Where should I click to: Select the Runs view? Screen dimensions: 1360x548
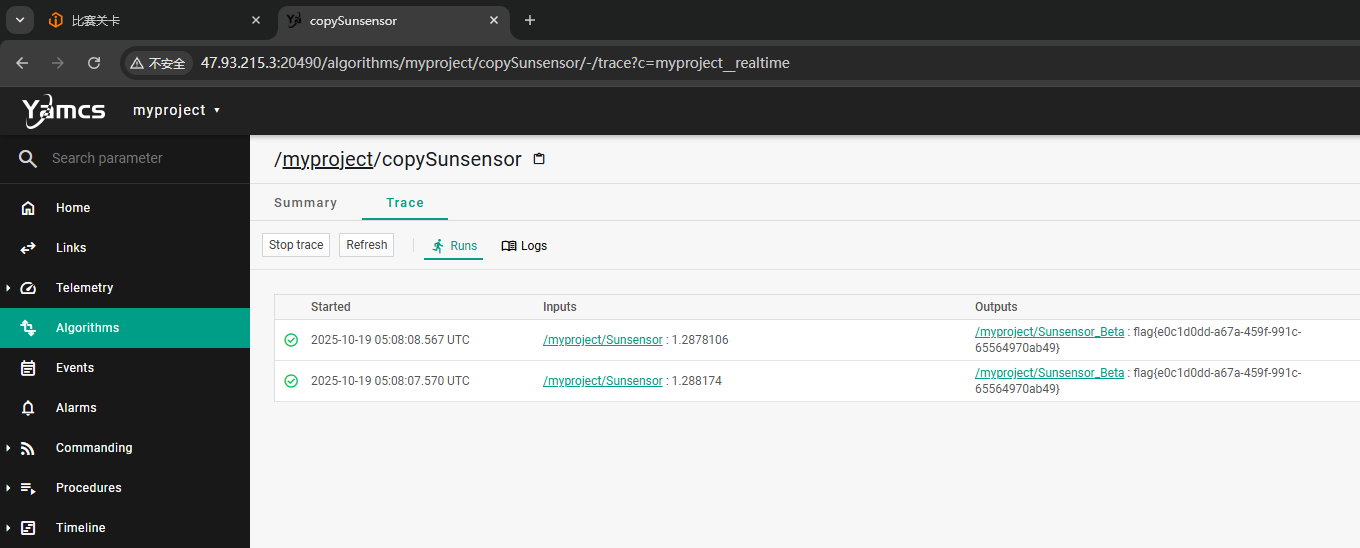point(453,246)
